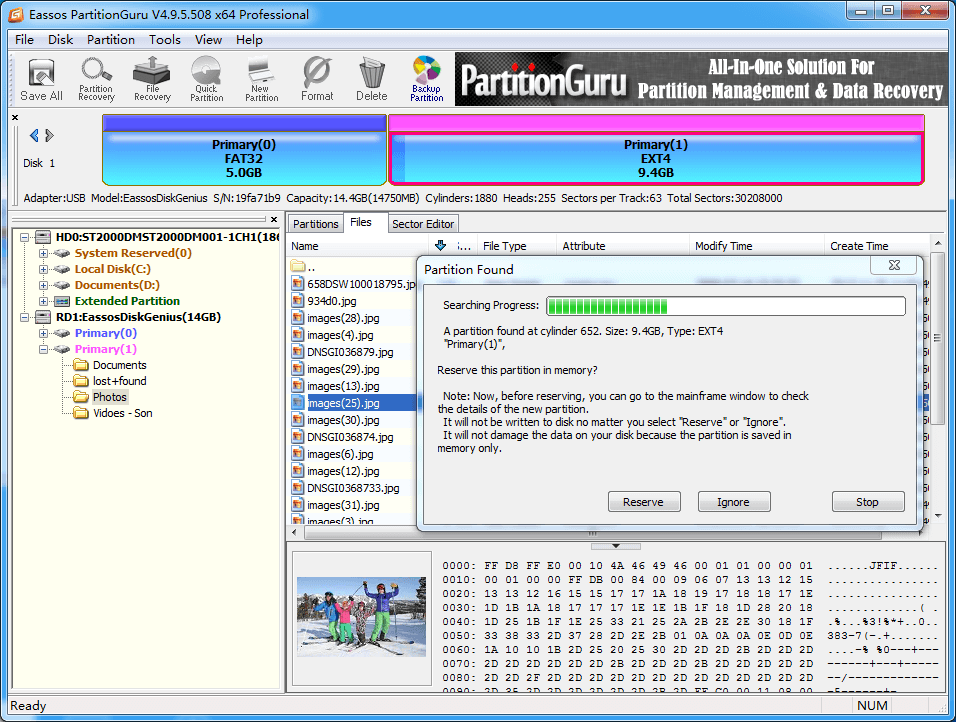Collapse the HD0 disk node

[x=24, y=237]
